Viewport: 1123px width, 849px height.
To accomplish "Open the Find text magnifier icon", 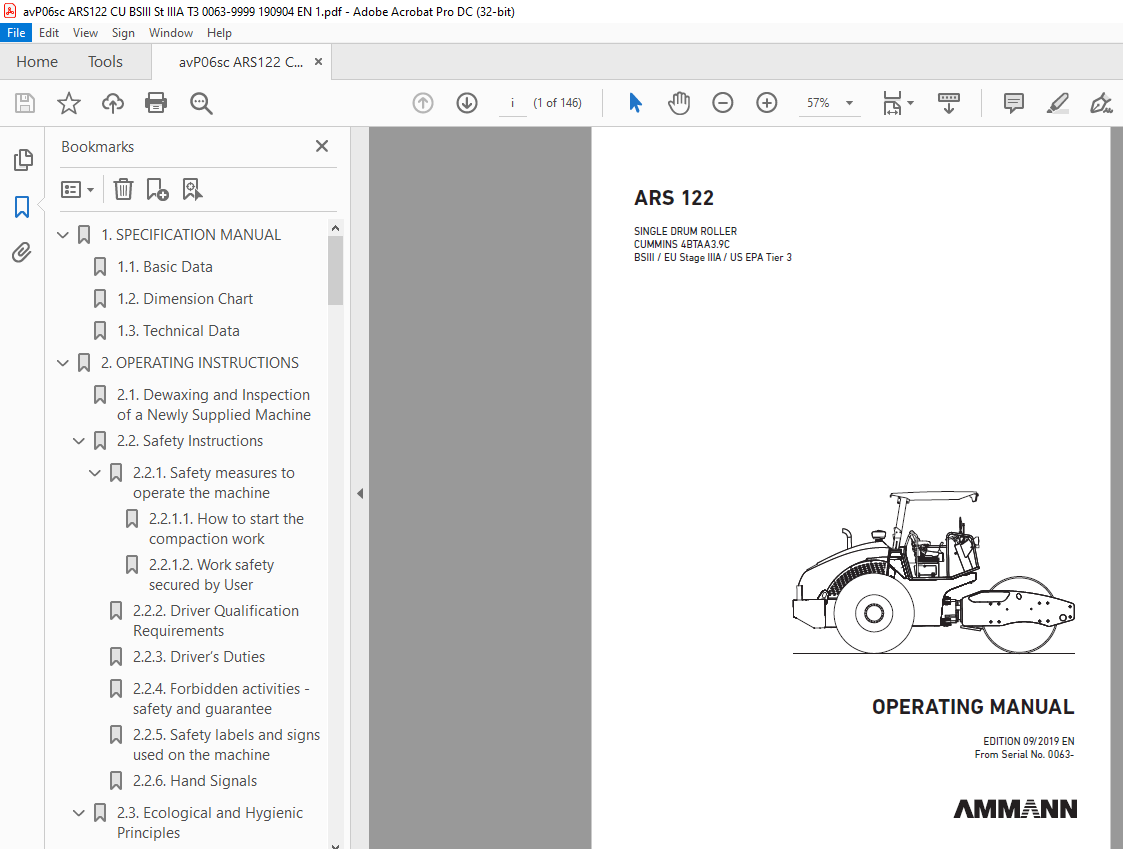I will tap(201, 103).
